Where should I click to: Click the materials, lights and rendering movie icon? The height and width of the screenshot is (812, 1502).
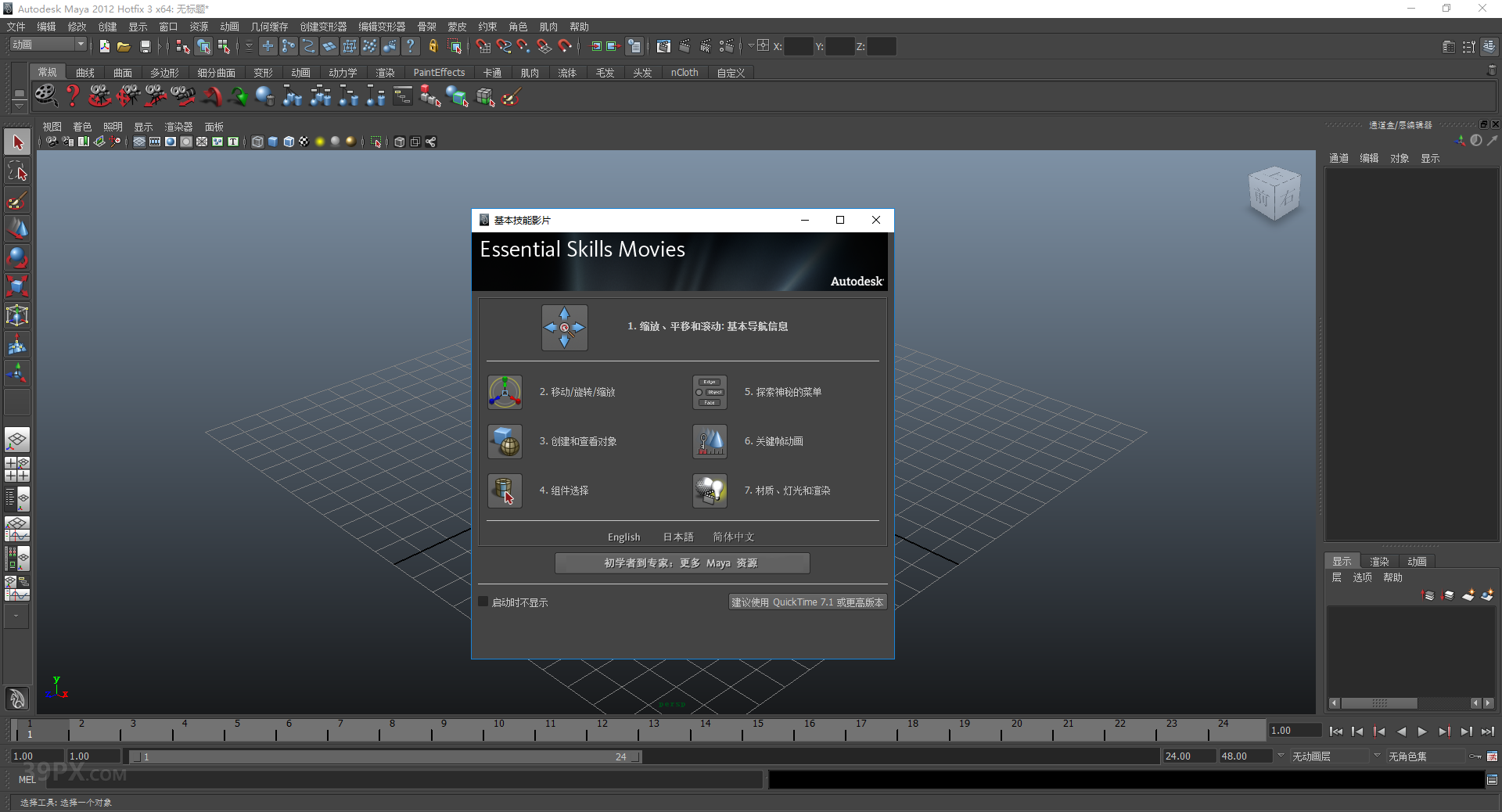coord(710,490)
